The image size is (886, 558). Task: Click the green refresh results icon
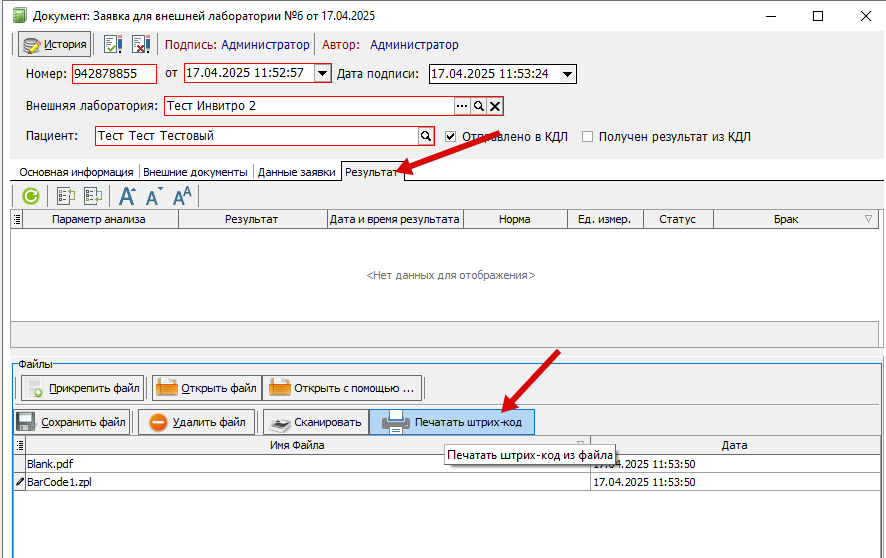[x=30, y=196]
